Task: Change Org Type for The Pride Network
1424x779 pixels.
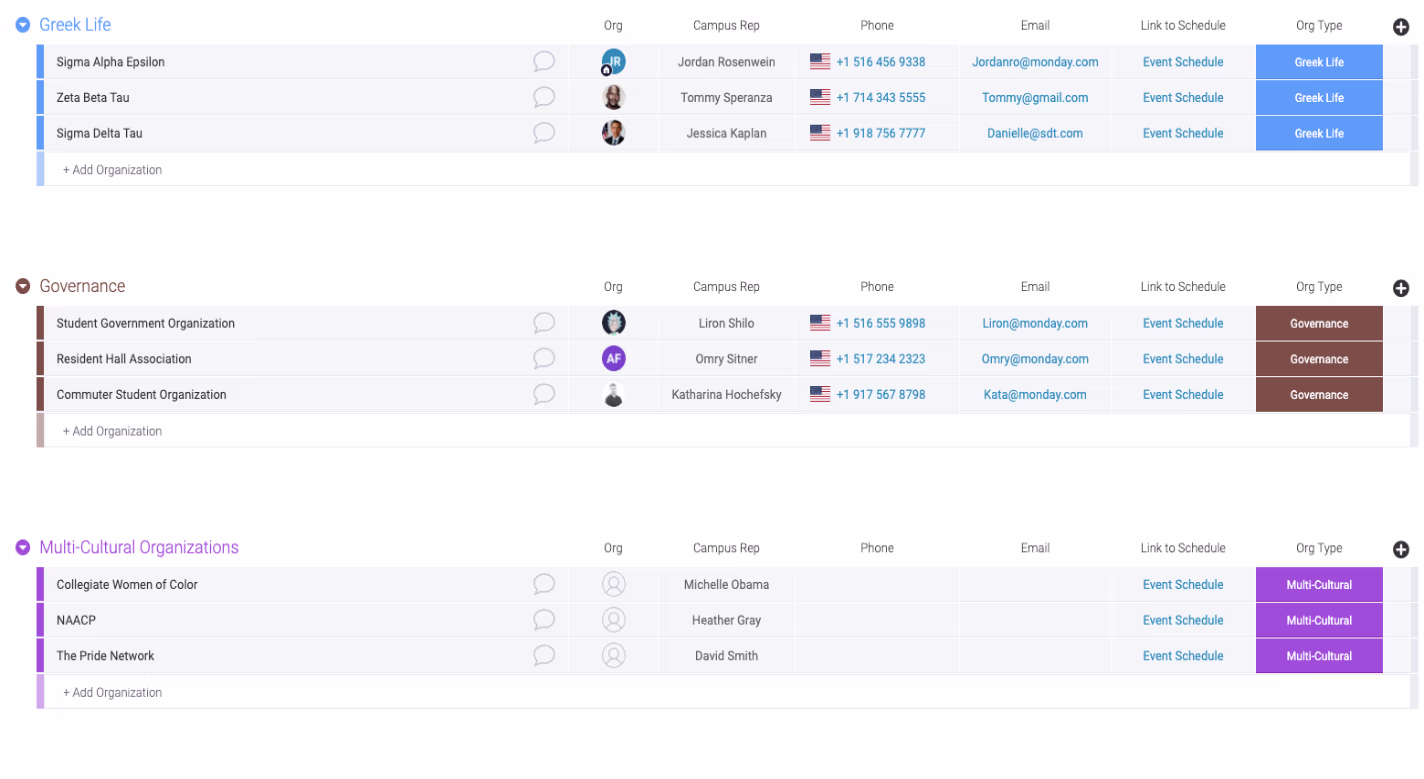Action: click(1319, 655)
